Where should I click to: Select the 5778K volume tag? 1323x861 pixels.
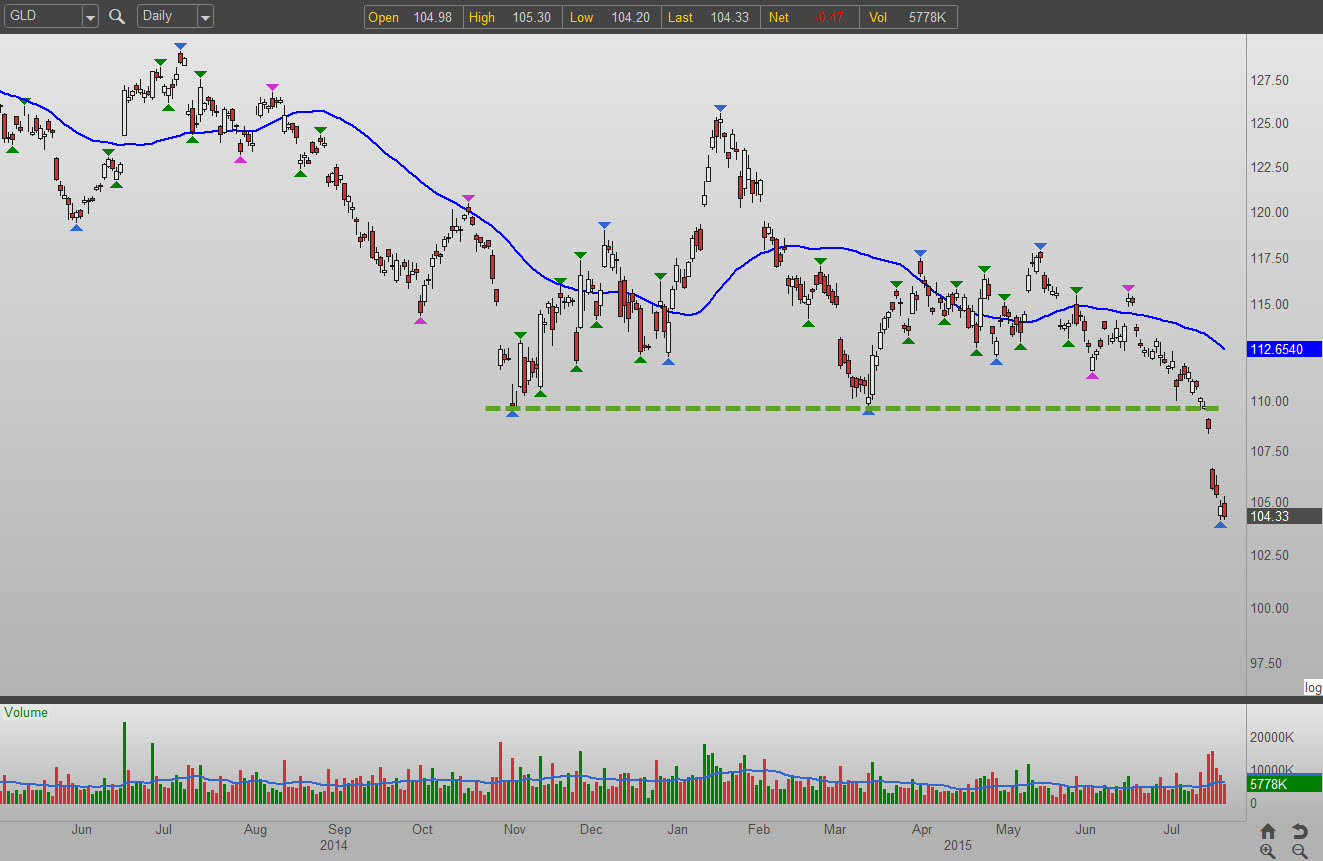tap(1285, 785)
